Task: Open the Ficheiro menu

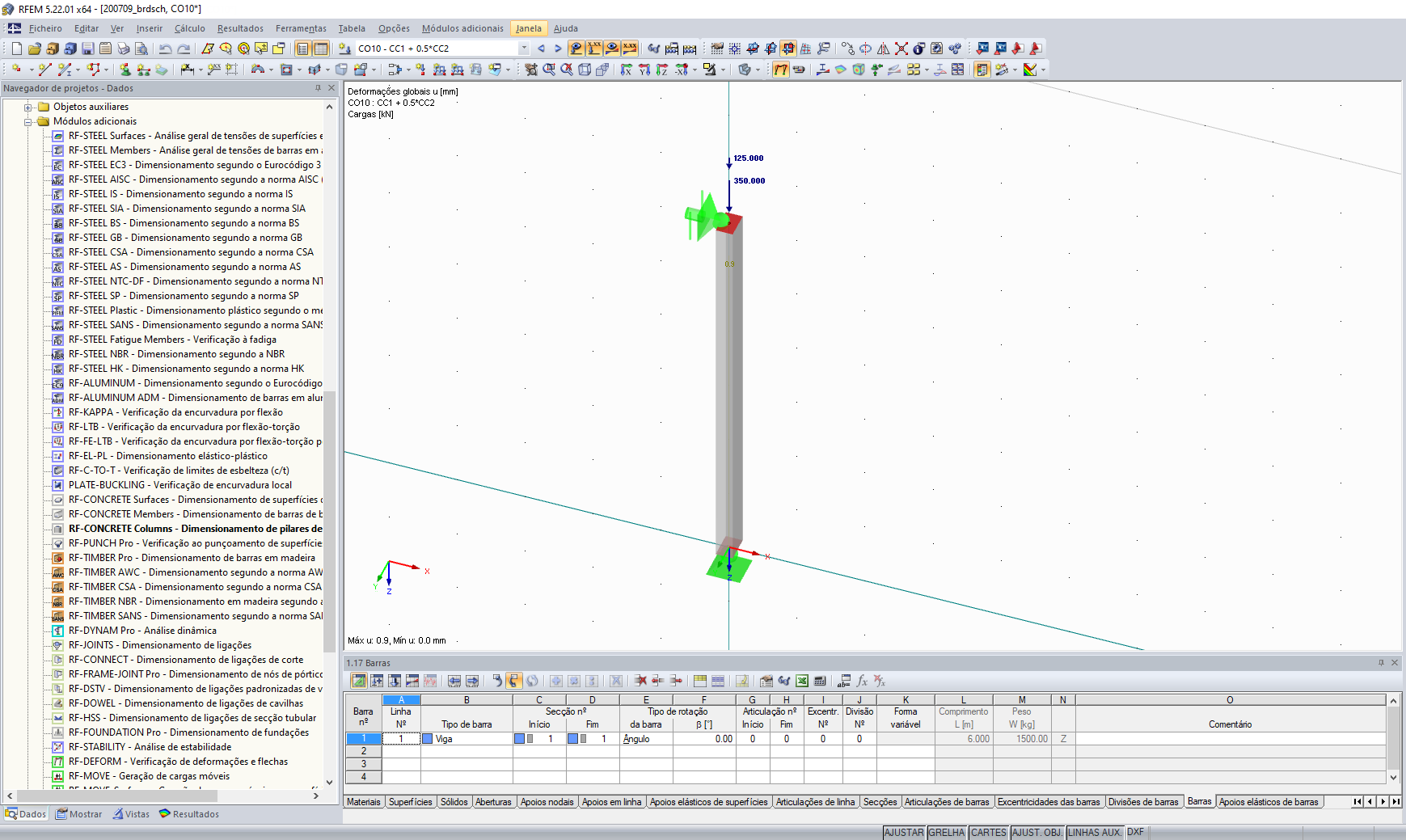Action: pos(45,28)
